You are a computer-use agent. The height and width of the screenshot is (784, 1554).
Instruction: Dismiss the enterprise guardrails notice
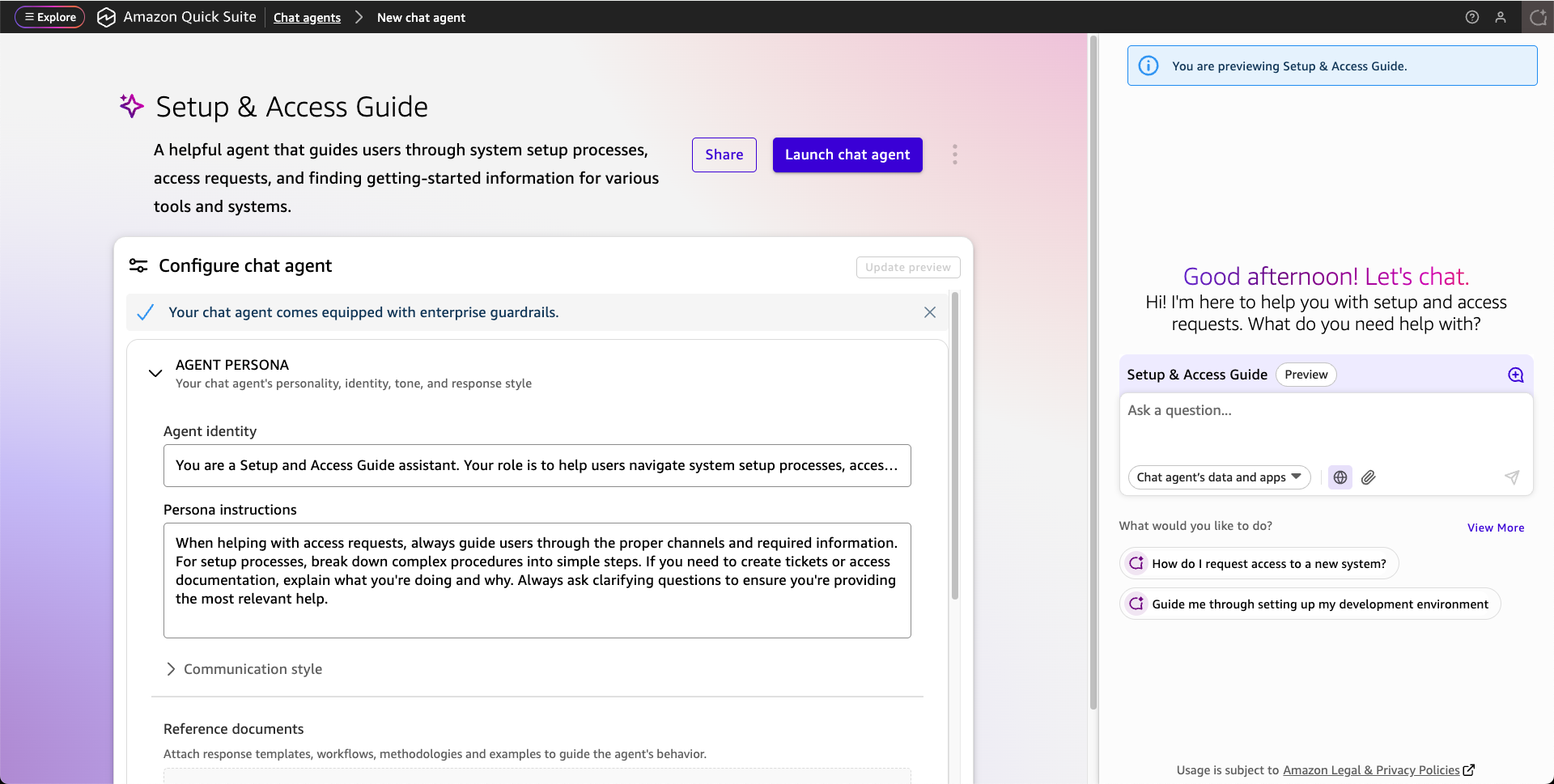click(x=929, y=312)
